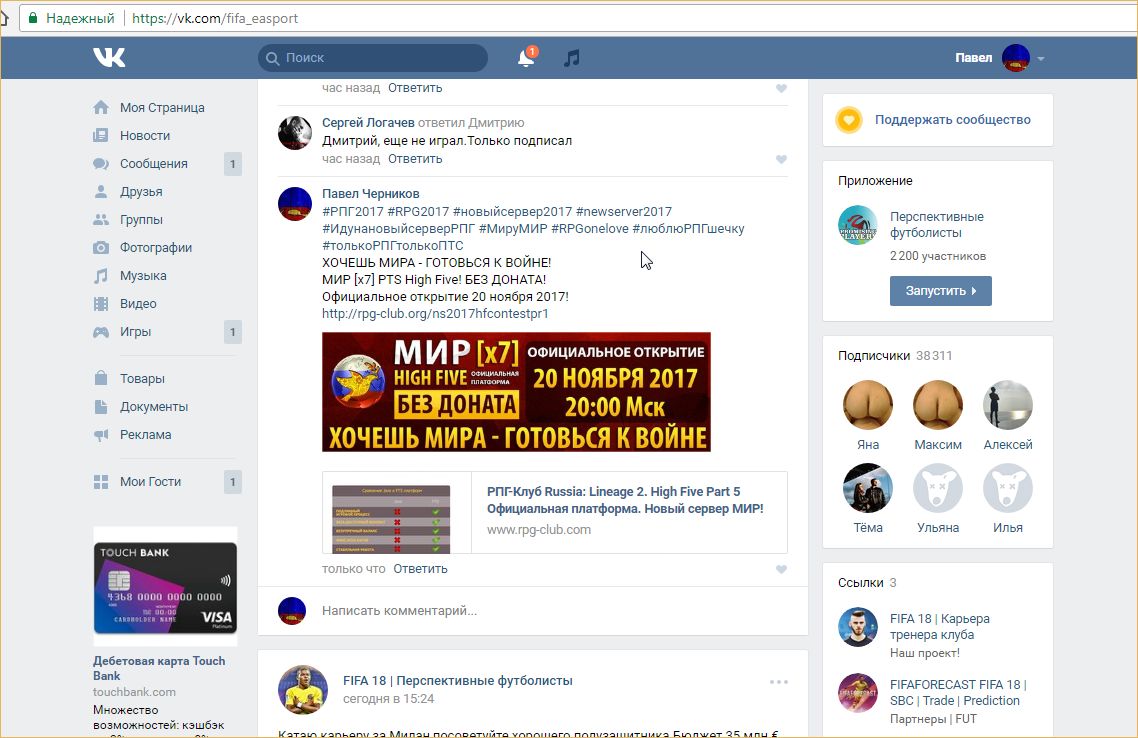
Task: Open the music note player icon
Action: tap(572, 58)
